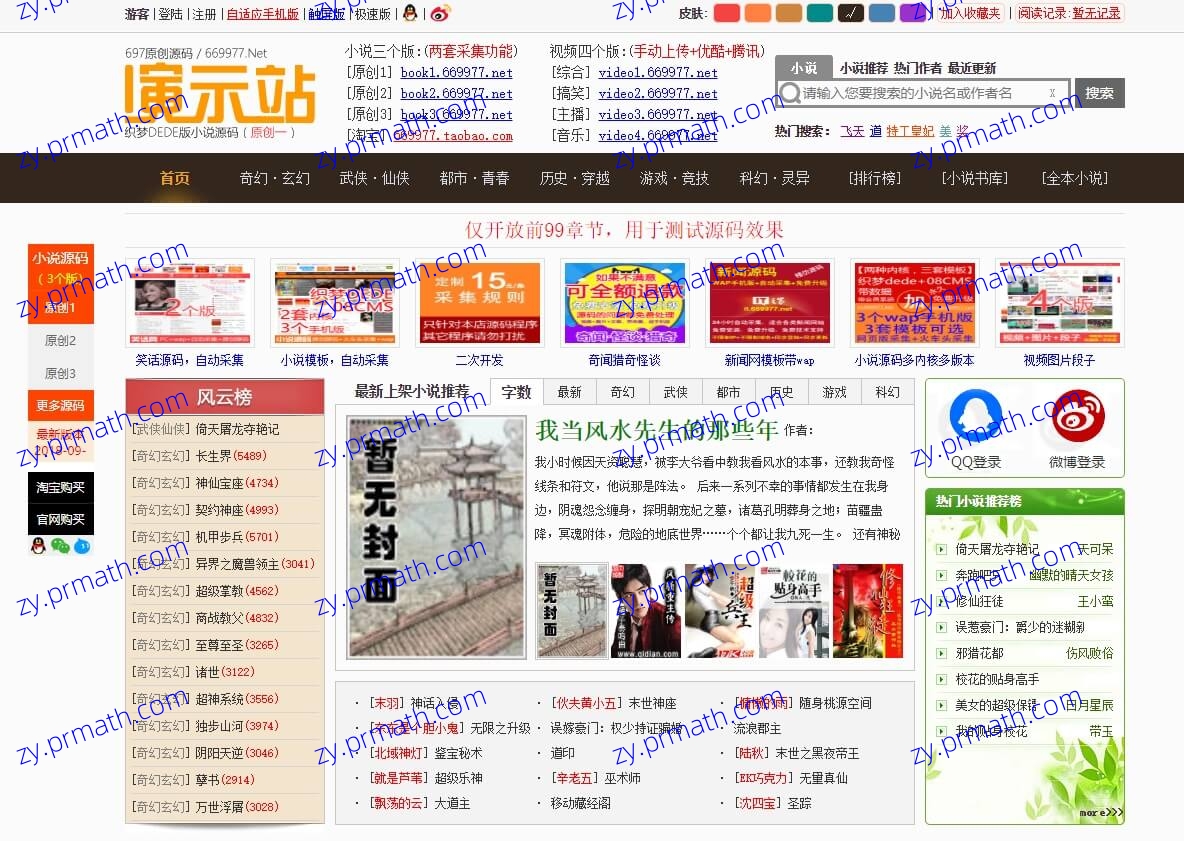Click the 淘宝购买 button in left sidebar
1184x841 pixels.
(61, 487)
